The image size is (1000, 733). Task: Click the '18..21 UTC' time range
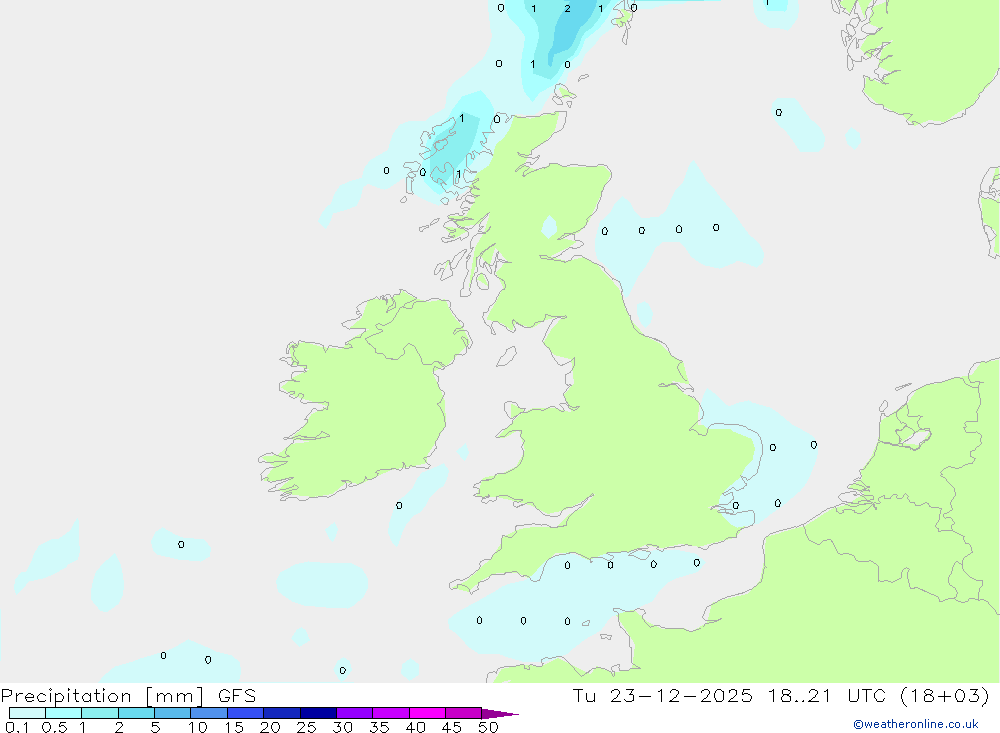pyautogui.click(x=827, y=695)
